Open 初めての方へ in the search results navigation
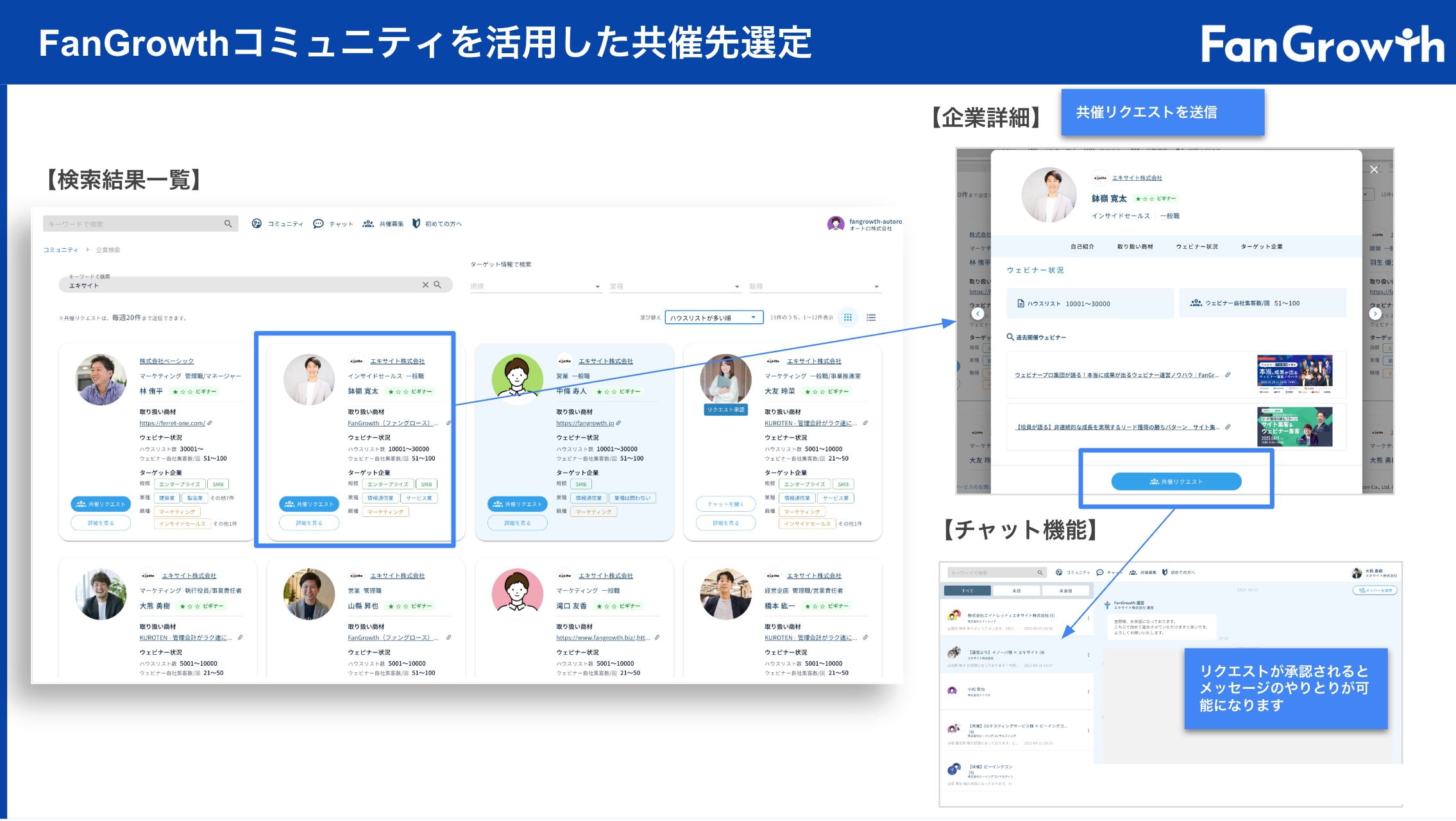 pos(437,224)
